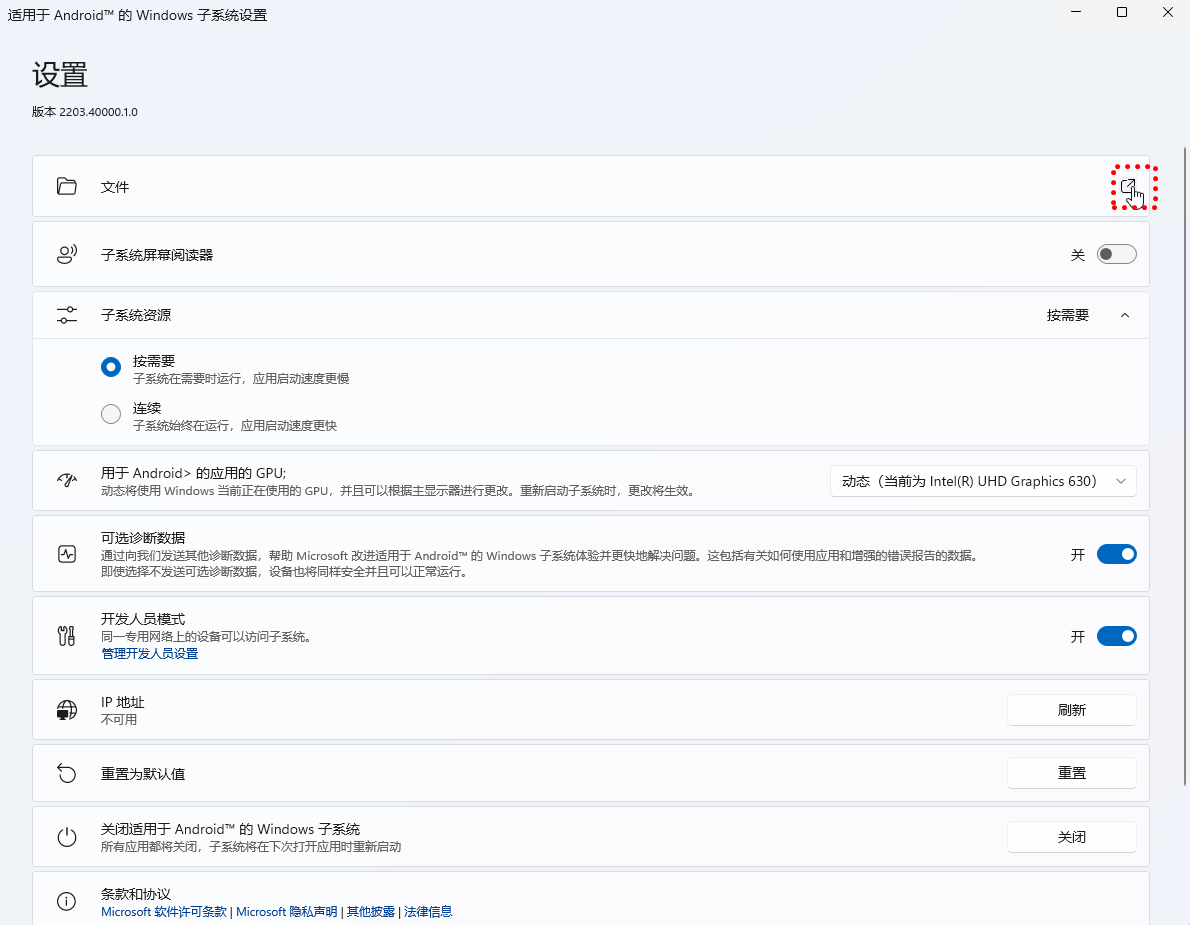The width and height of the screenshot is (1190, 925).
Task: Click the 可选诊断数据 heartbeat icon
Action: pyautogui.click(x=67, y=554)
